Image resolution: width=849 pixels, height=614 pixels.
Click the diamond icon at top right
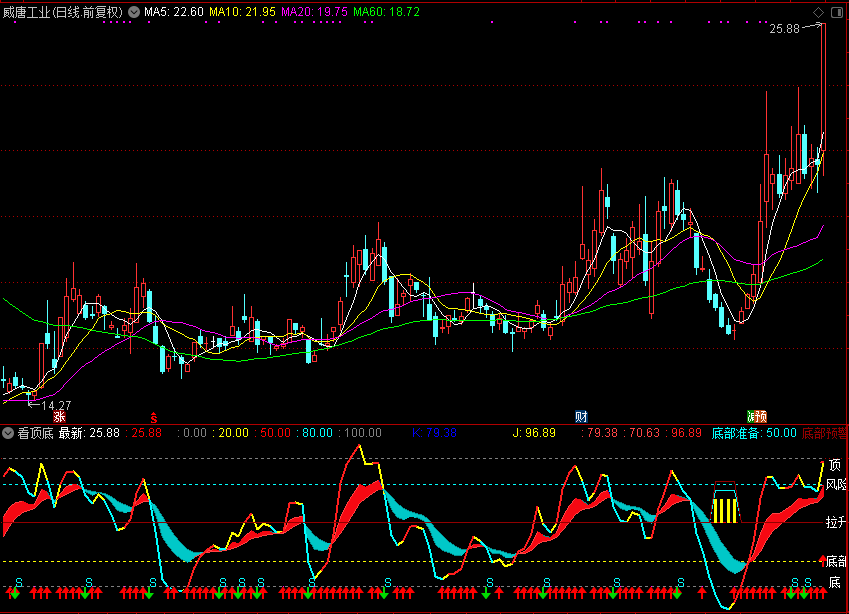[819, 12]
